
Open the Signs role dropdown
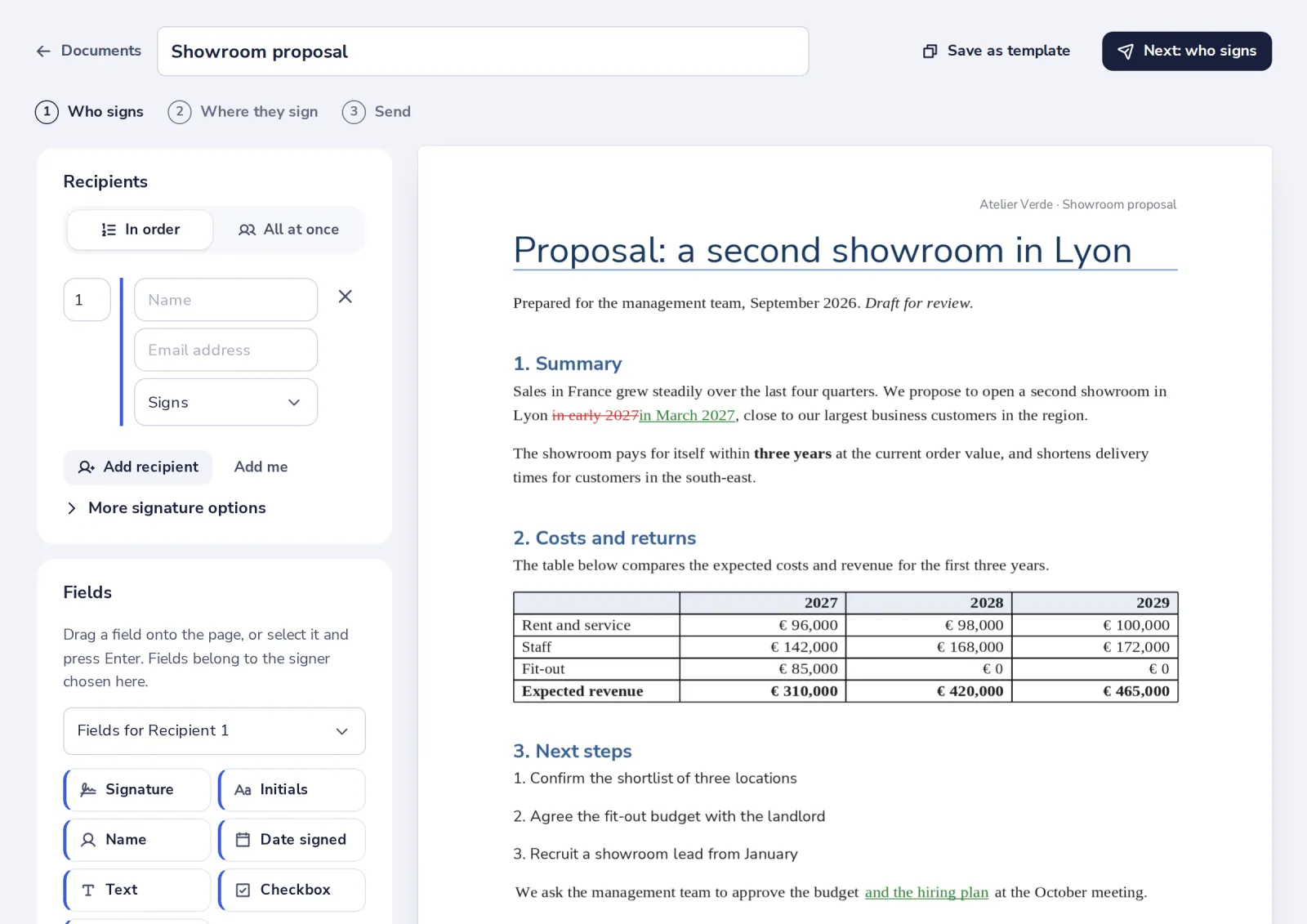(225, 402)
